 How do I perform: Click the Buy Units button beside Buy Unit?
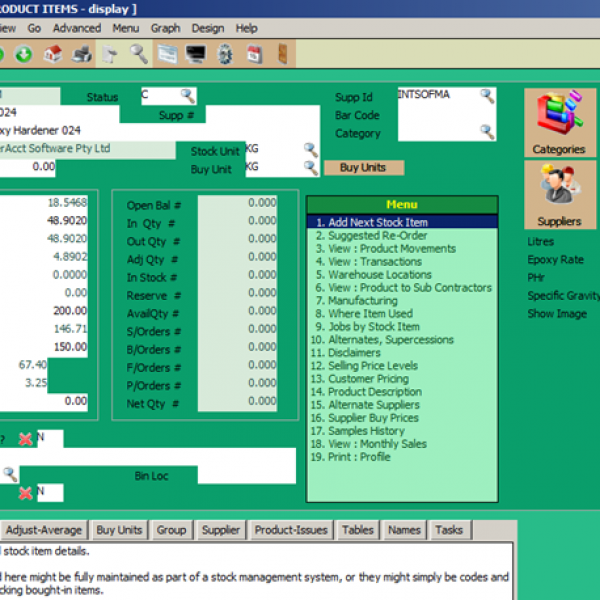pos(364,168)
